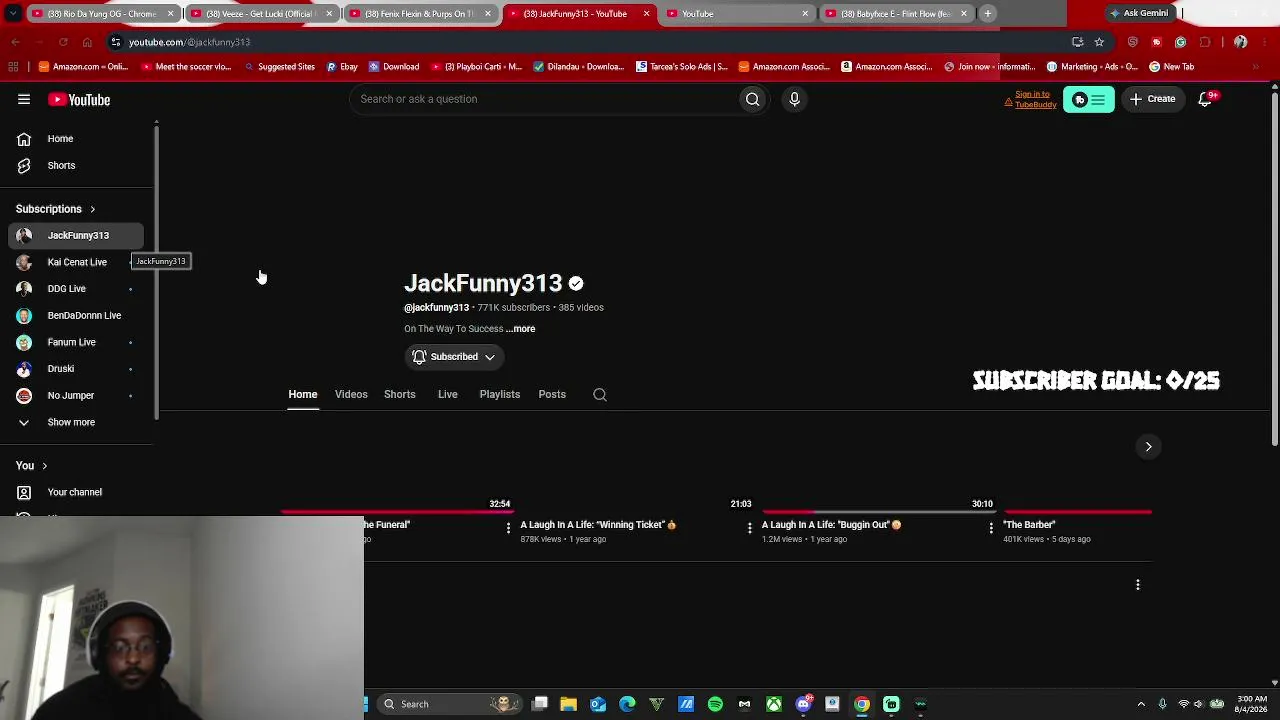Launch Microsoft Edge from the taskbar

pos(627,704)
